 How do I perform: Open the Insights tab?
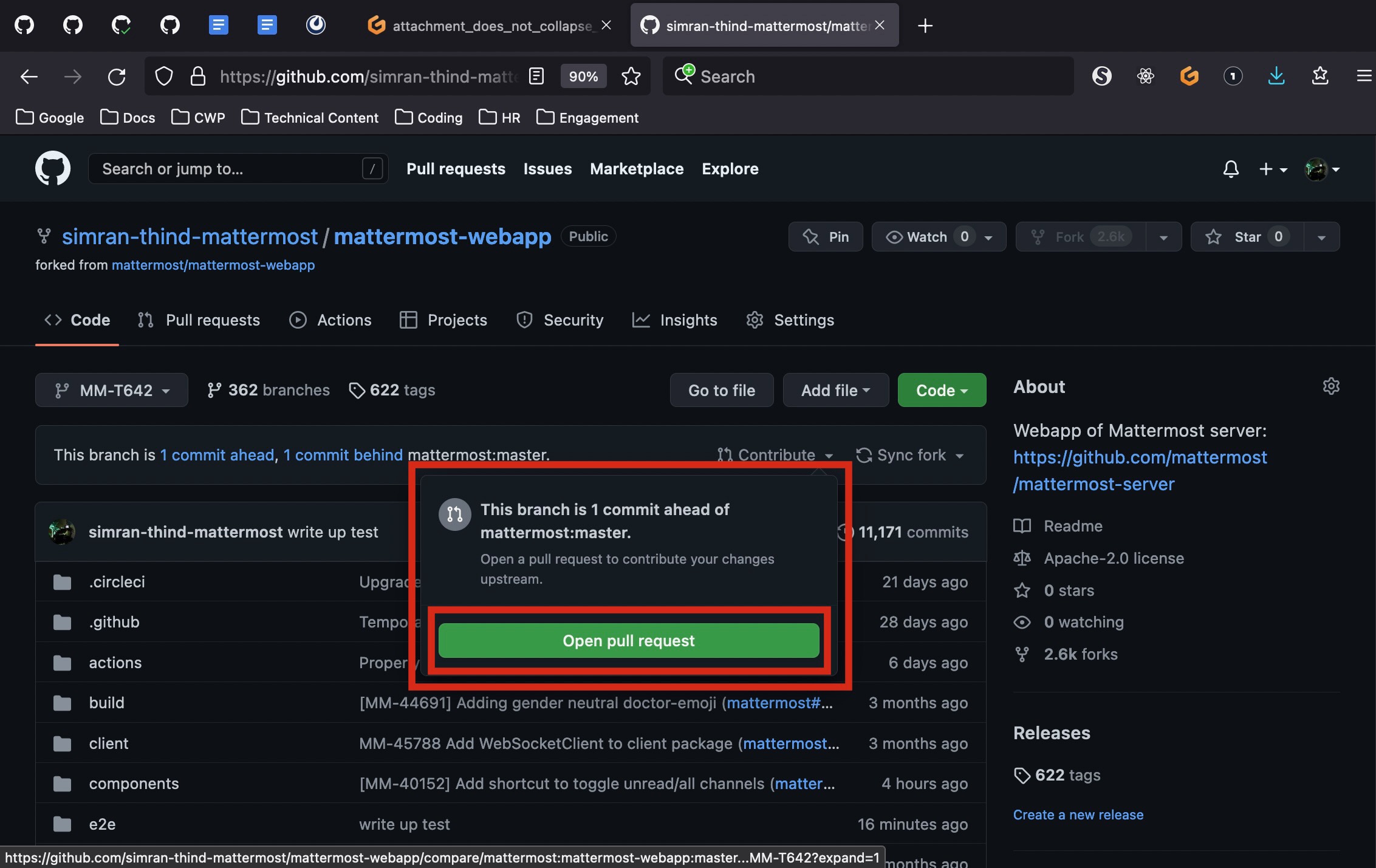[x=674, y=320]
